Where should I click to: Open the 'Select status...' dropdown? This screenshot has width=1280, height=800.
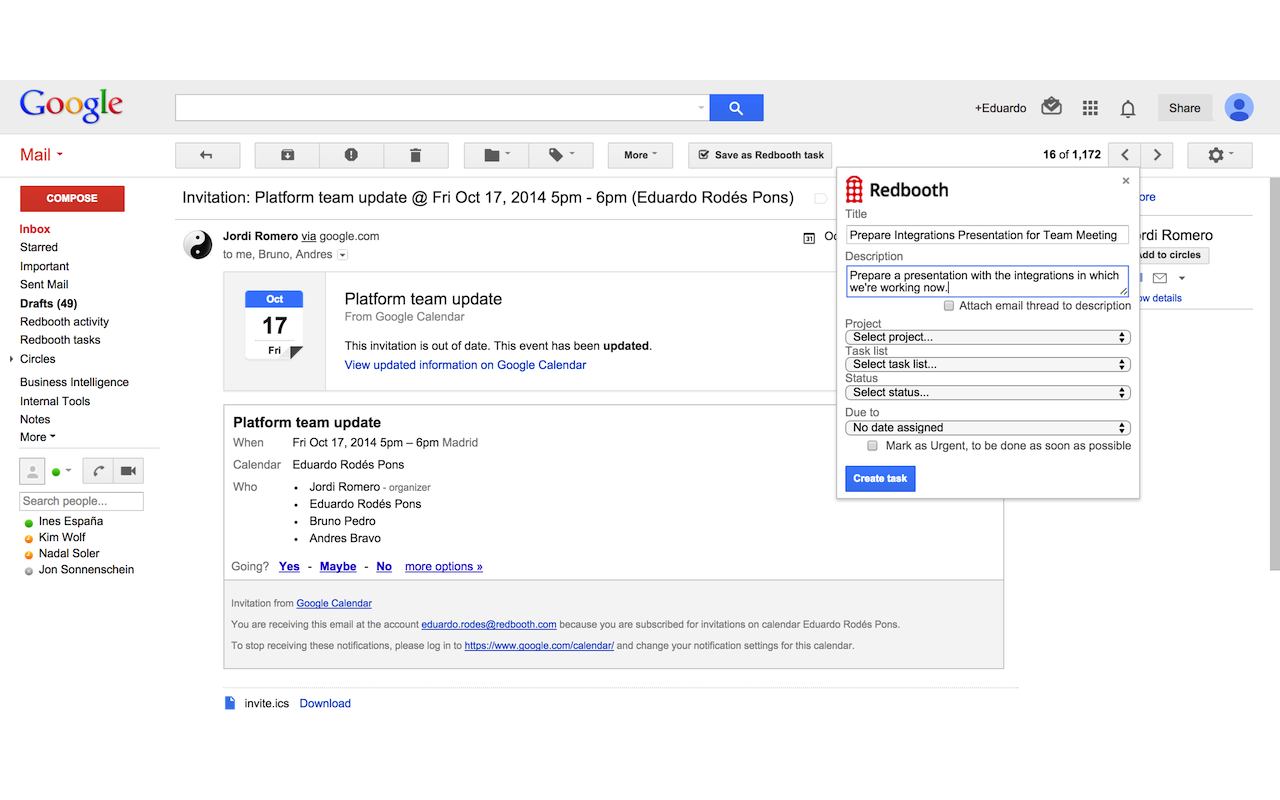[987, 392]
